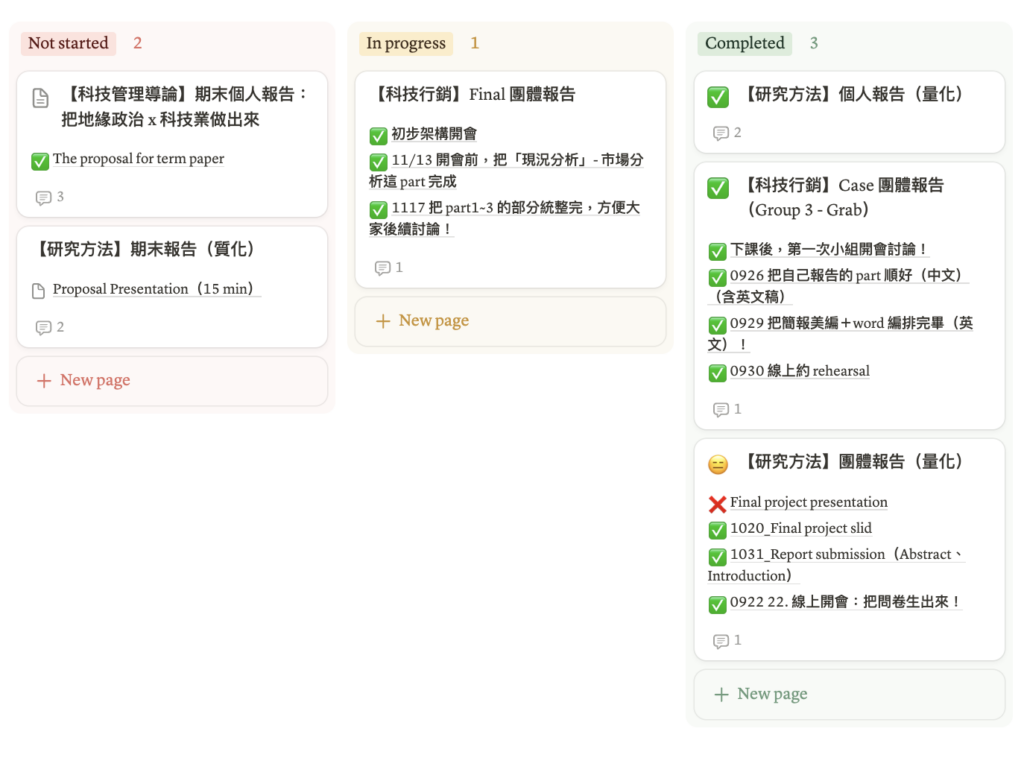Toggle the checkmark beside 初步架構開會

(x=378, y=135)
